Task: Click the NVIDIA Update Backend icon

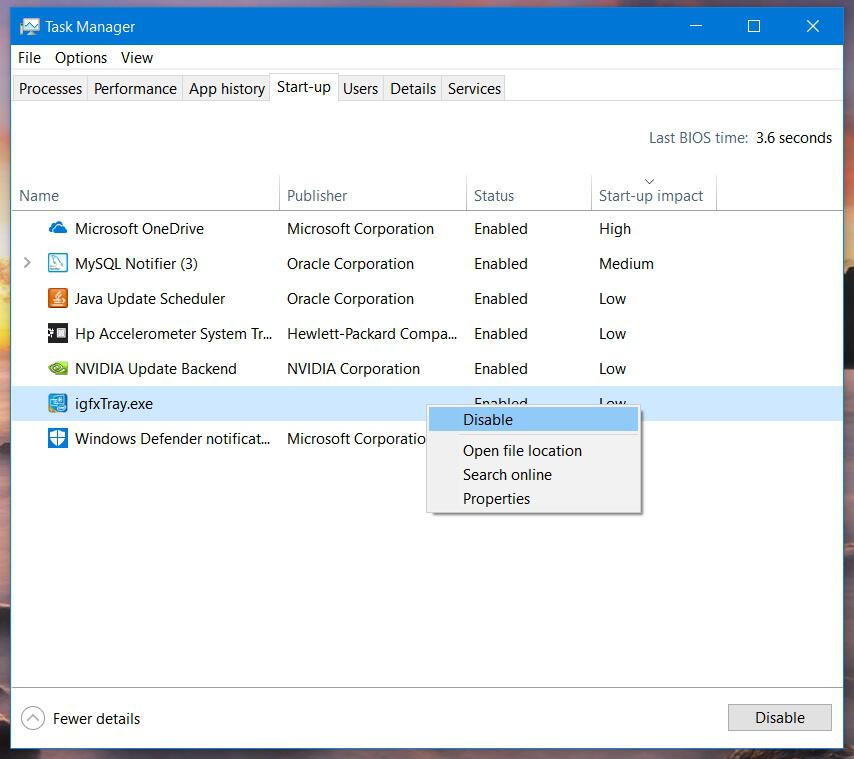Action: (58, 369)
